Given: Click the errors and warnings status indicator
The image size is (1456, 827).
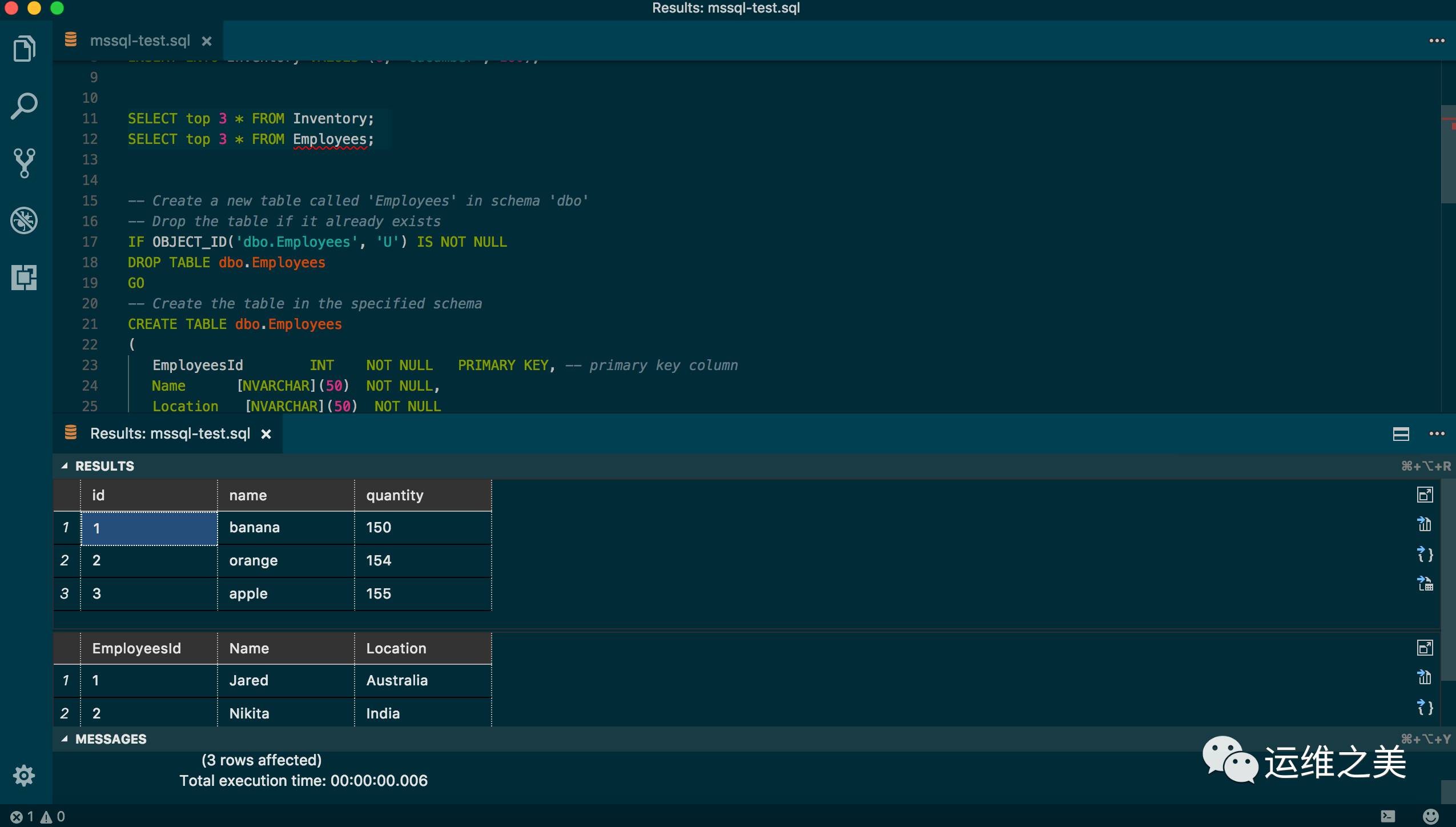Looking at the screenshot, I should point(38,817).
